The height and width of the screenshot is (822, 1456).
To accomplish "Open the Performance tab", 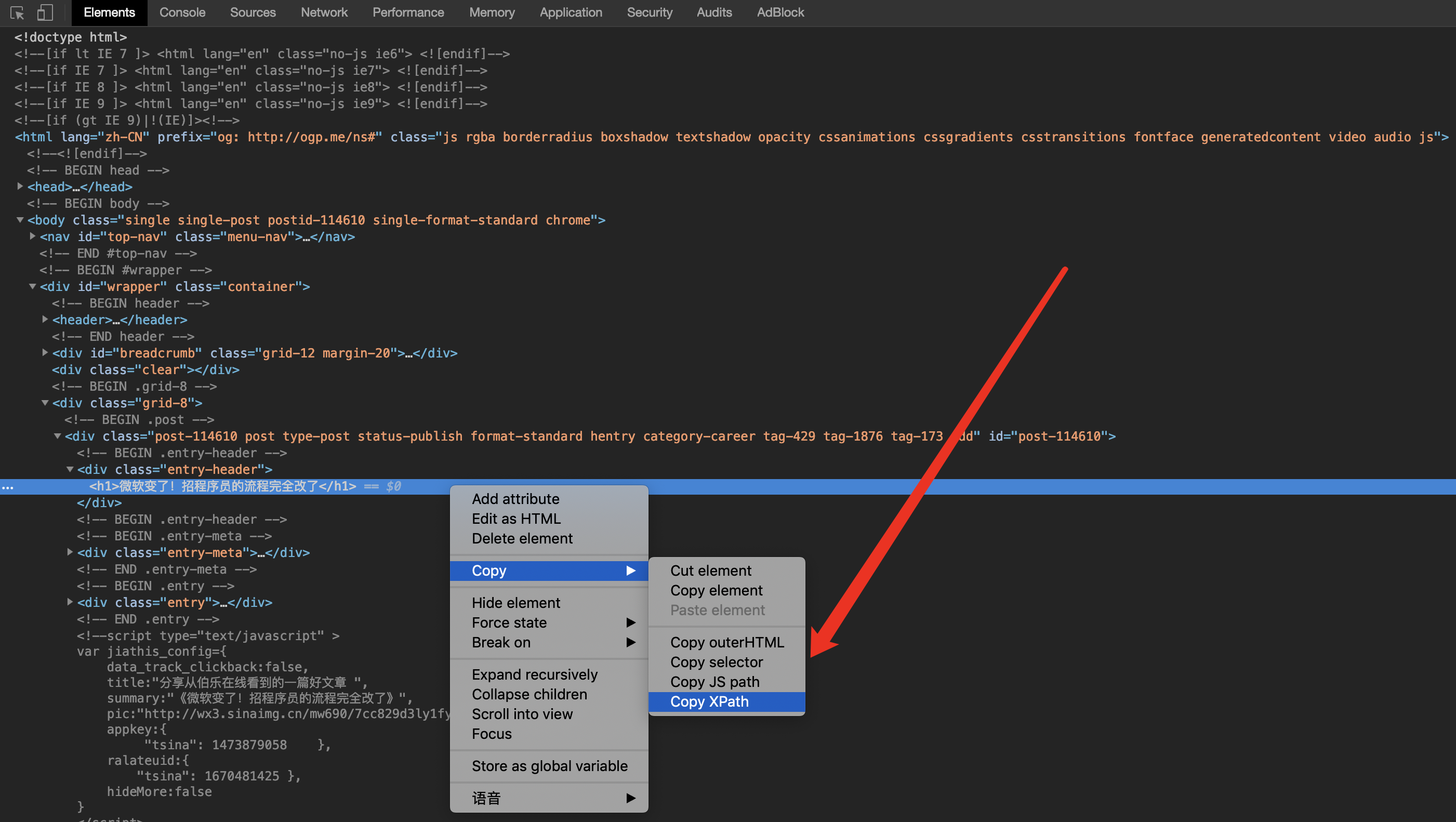I will (408, 12).
